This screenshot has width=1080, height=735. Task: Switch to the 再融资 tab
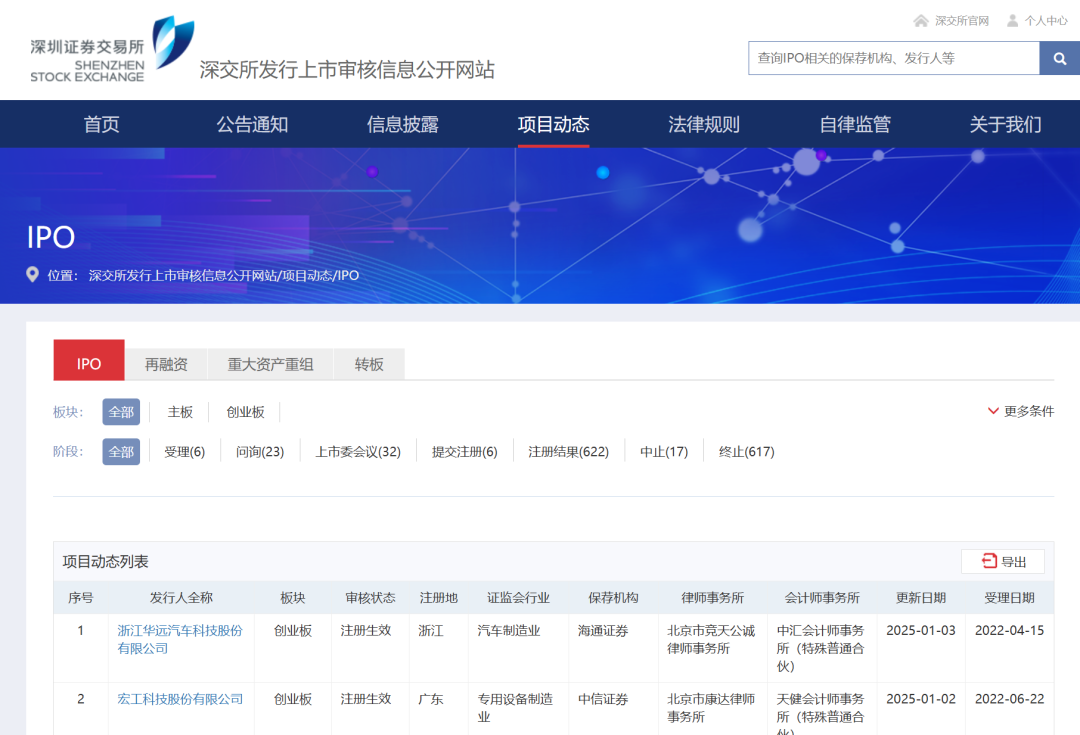coord(166,364)
